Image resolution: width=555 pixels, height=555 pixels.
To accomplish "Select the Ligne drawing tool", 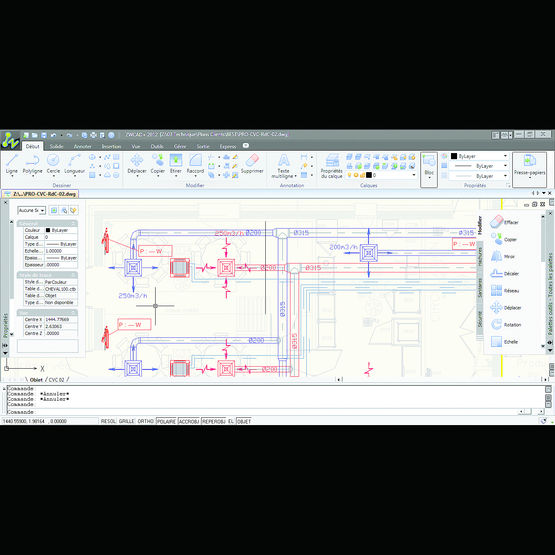I will click(12, 164).
